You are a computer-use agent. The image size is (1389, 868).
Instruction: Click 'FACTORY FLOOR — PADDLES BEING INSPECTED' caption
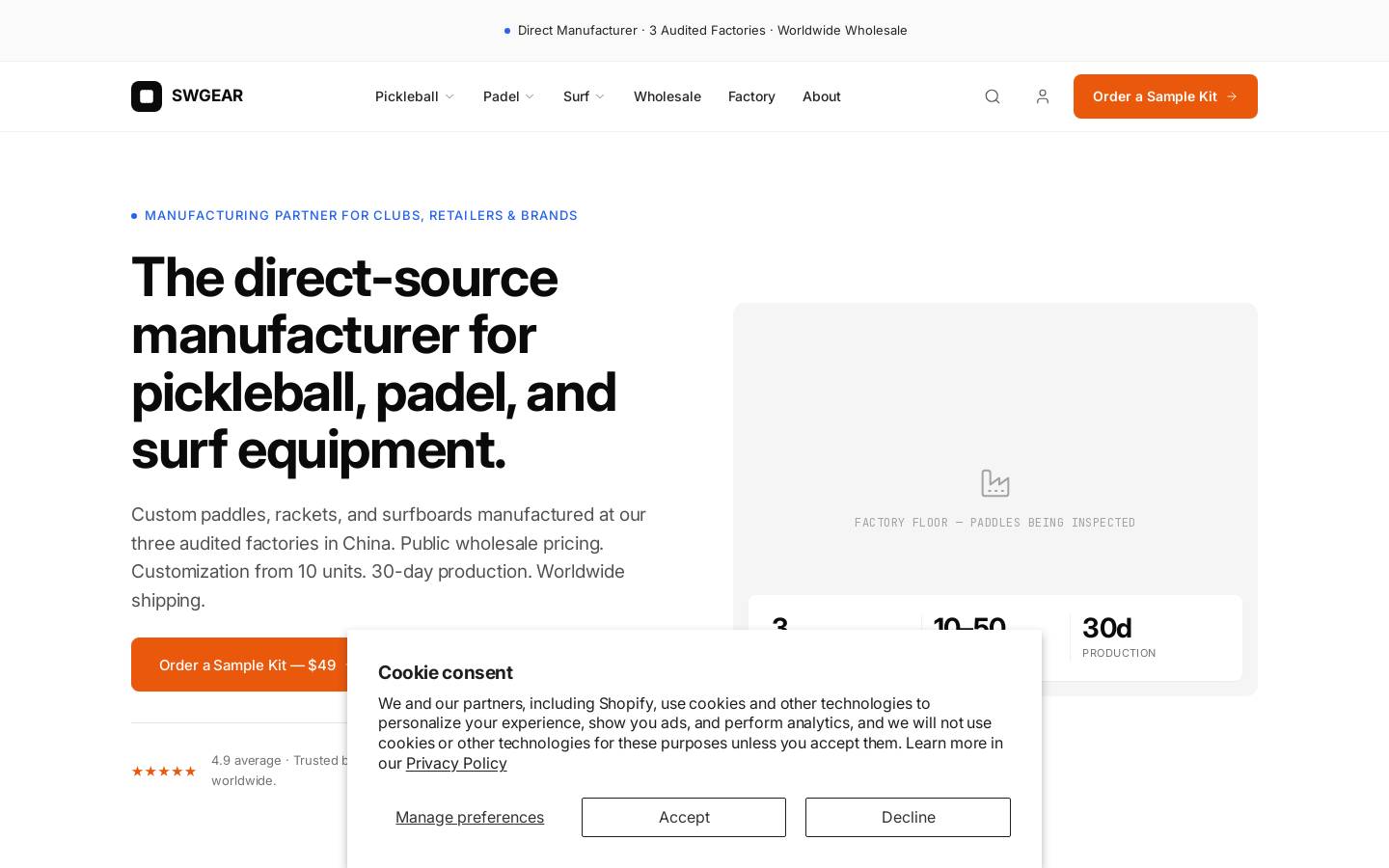click(x=995, y=523)
